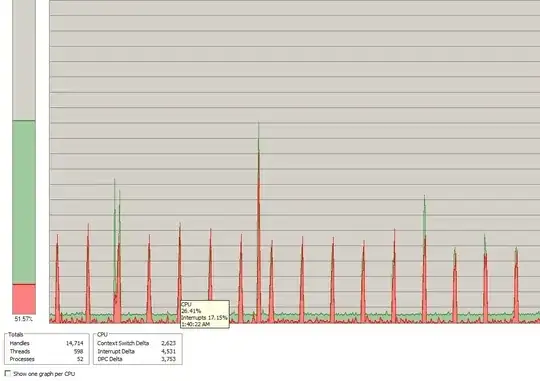Select the 14,714 handles value

click(74, 343)
